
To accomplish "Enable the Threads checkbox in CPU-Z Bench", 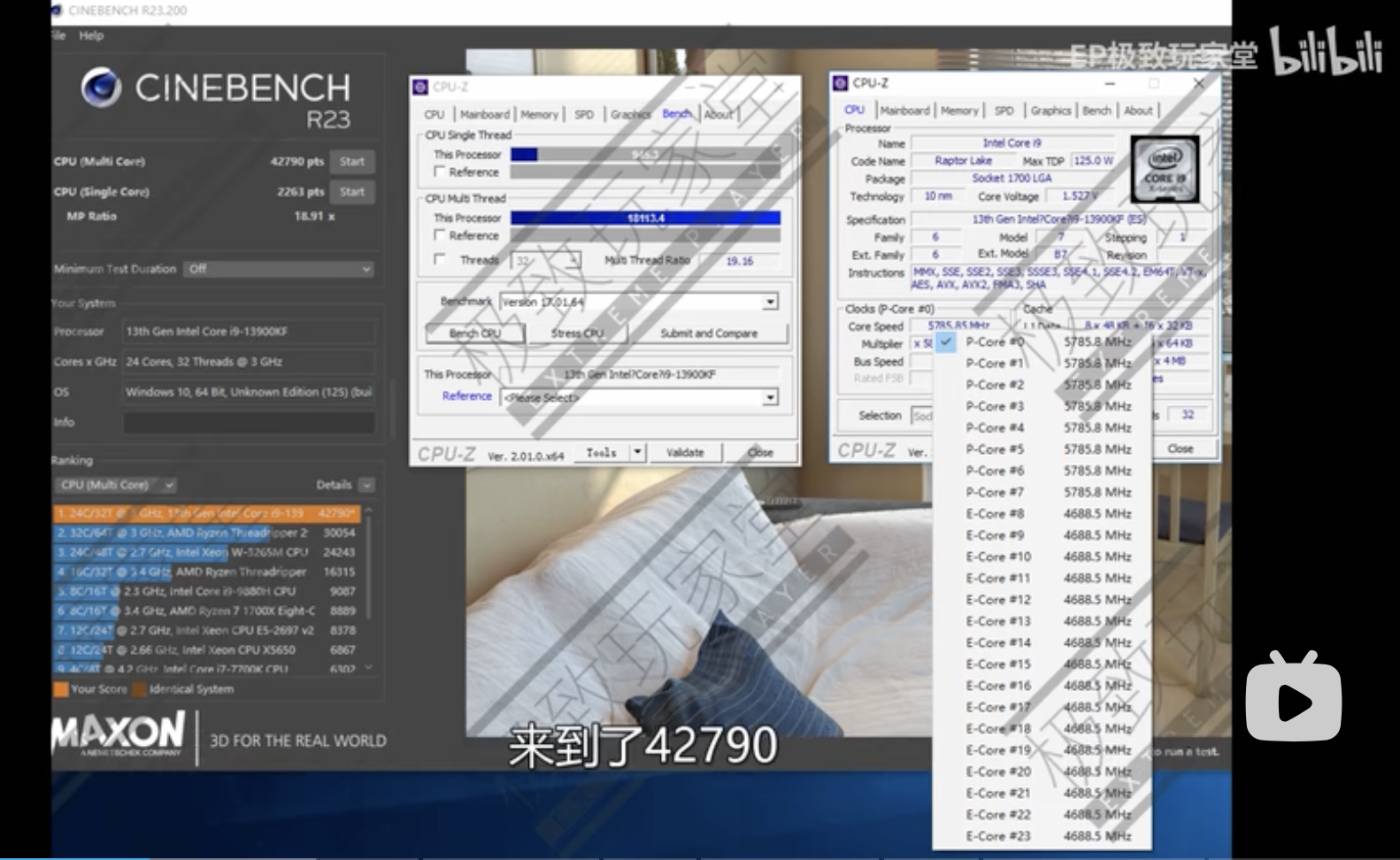I will 439,259.
